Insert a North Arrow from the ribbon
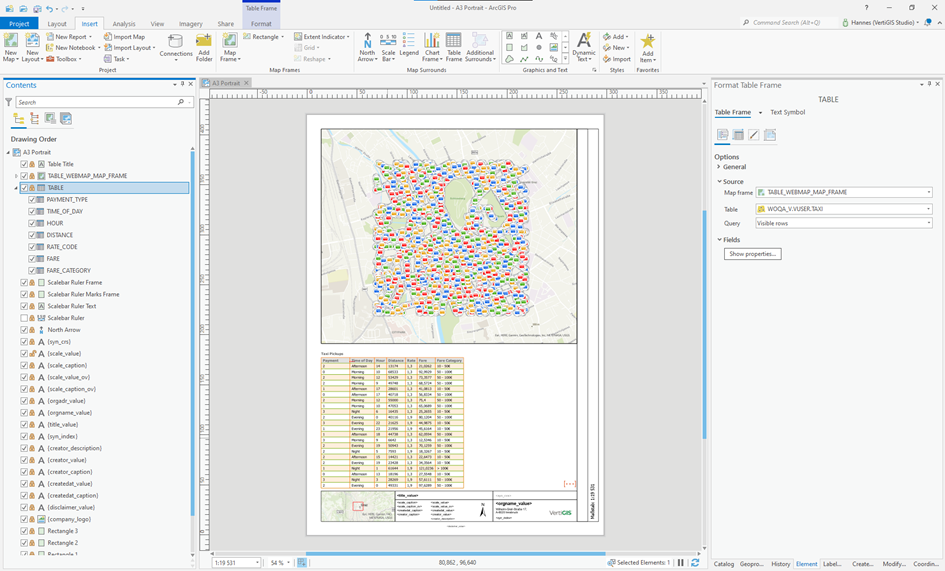The height and width of the screenshot is (571, 945). (x=367, y=47)
